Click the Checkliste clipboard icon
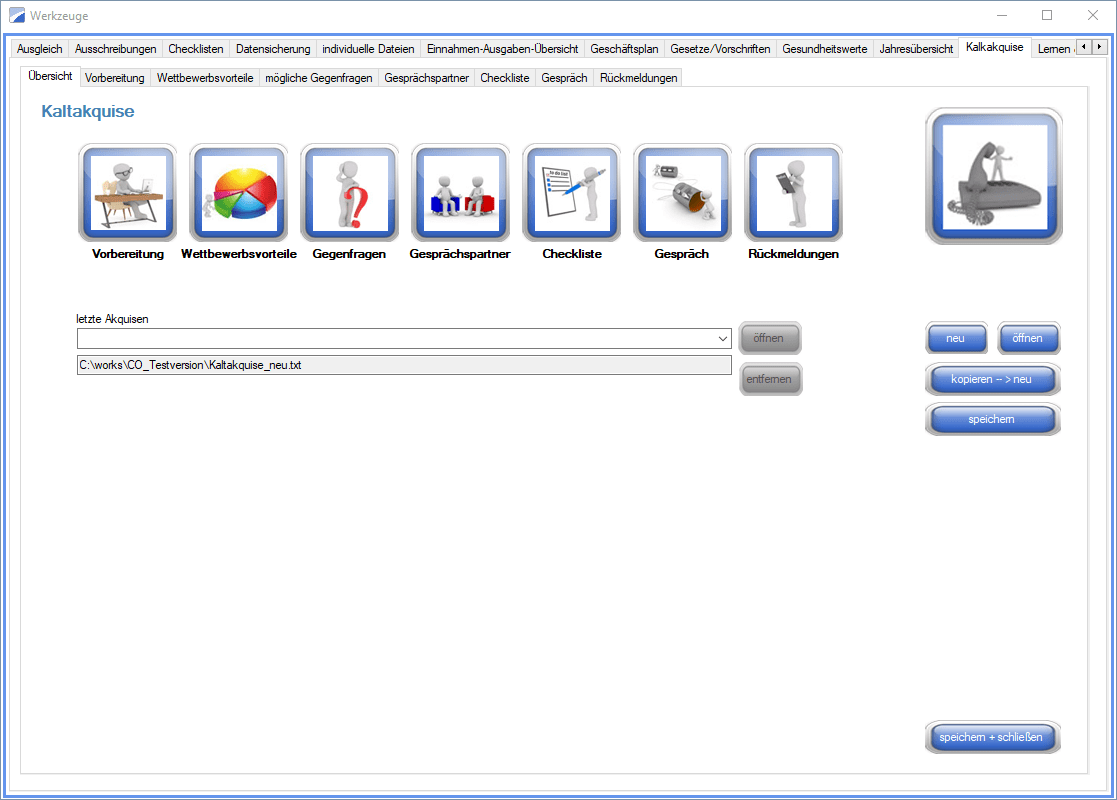 tap(571, 192)
